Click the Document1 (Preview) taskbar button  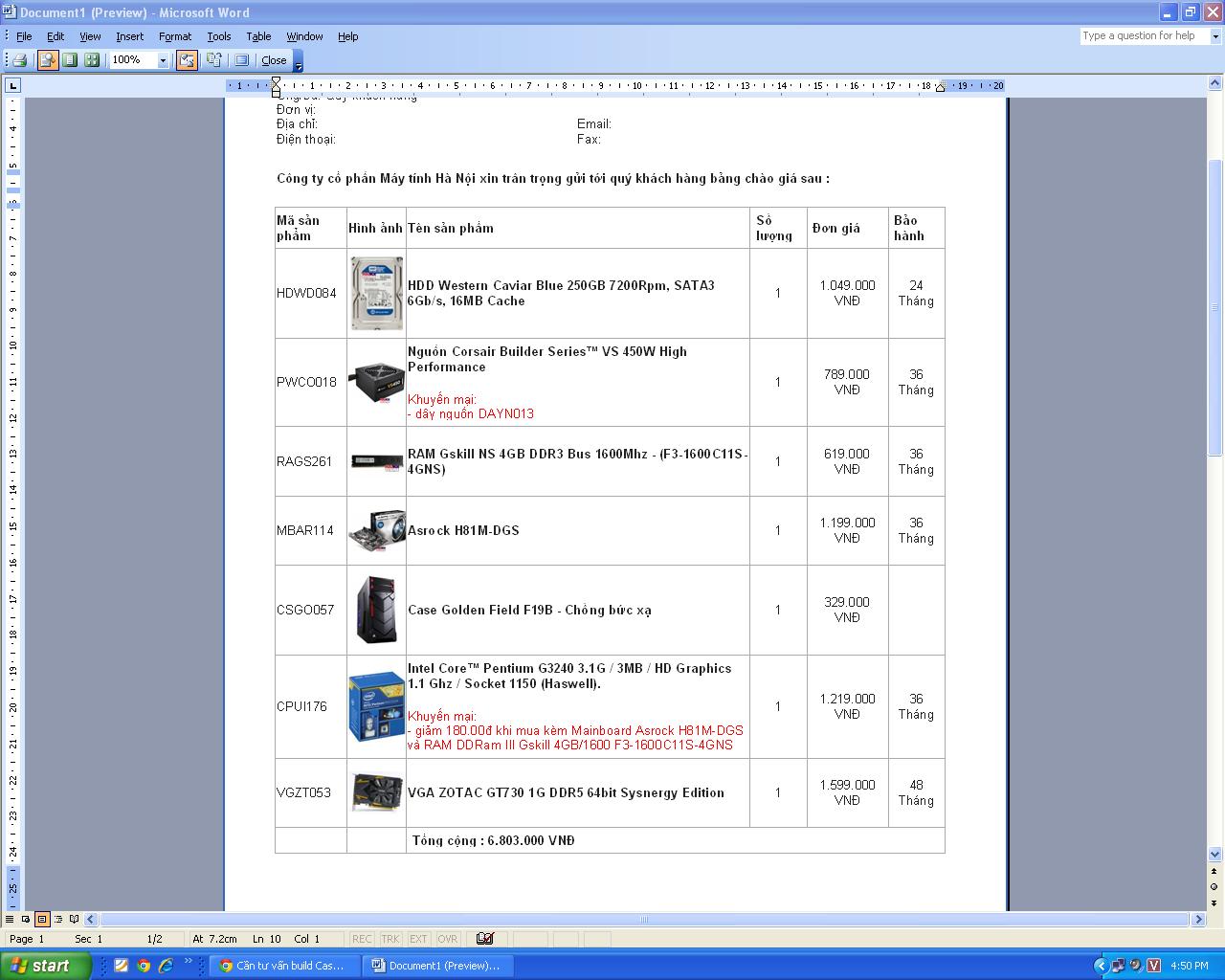pos(438,966)
